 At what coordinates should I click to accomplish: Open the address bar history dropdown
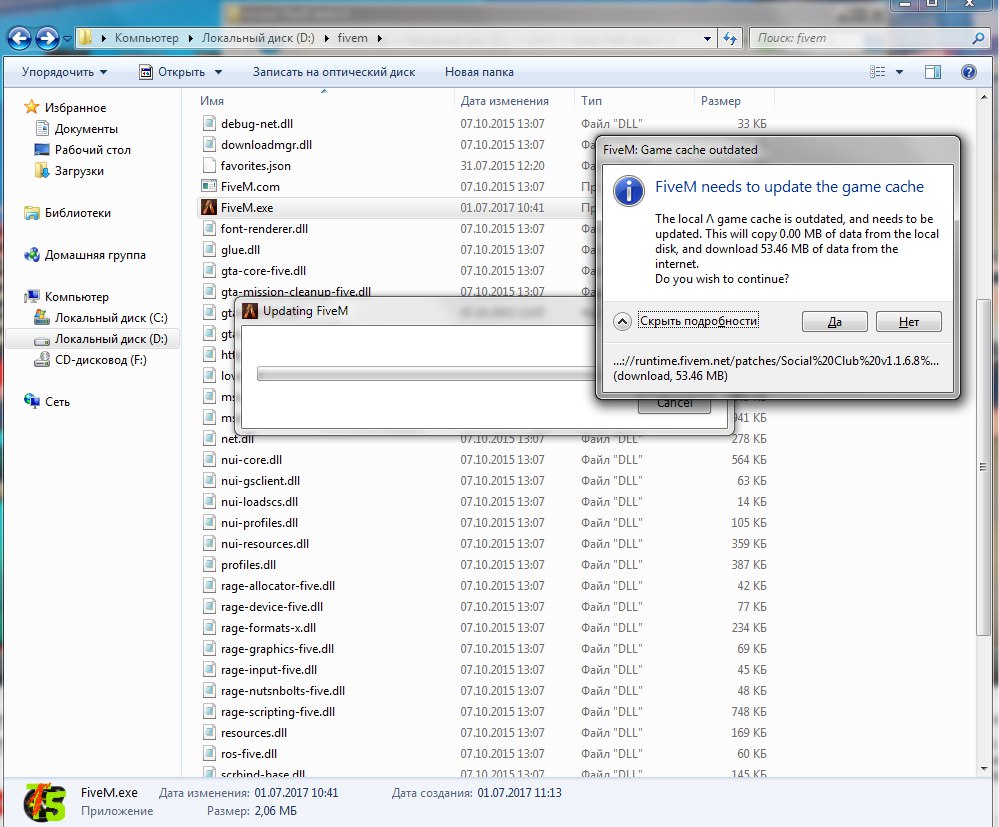point(707,38)
